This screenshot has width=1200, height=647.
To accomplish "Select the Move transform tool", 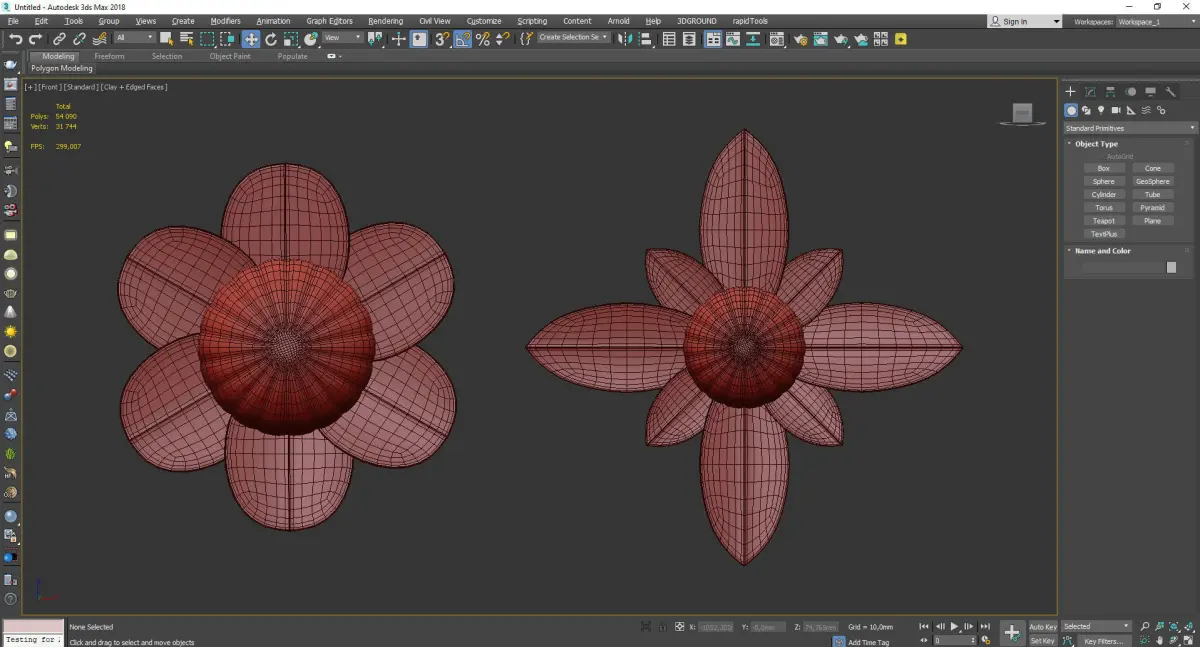I will click(250, 39).
